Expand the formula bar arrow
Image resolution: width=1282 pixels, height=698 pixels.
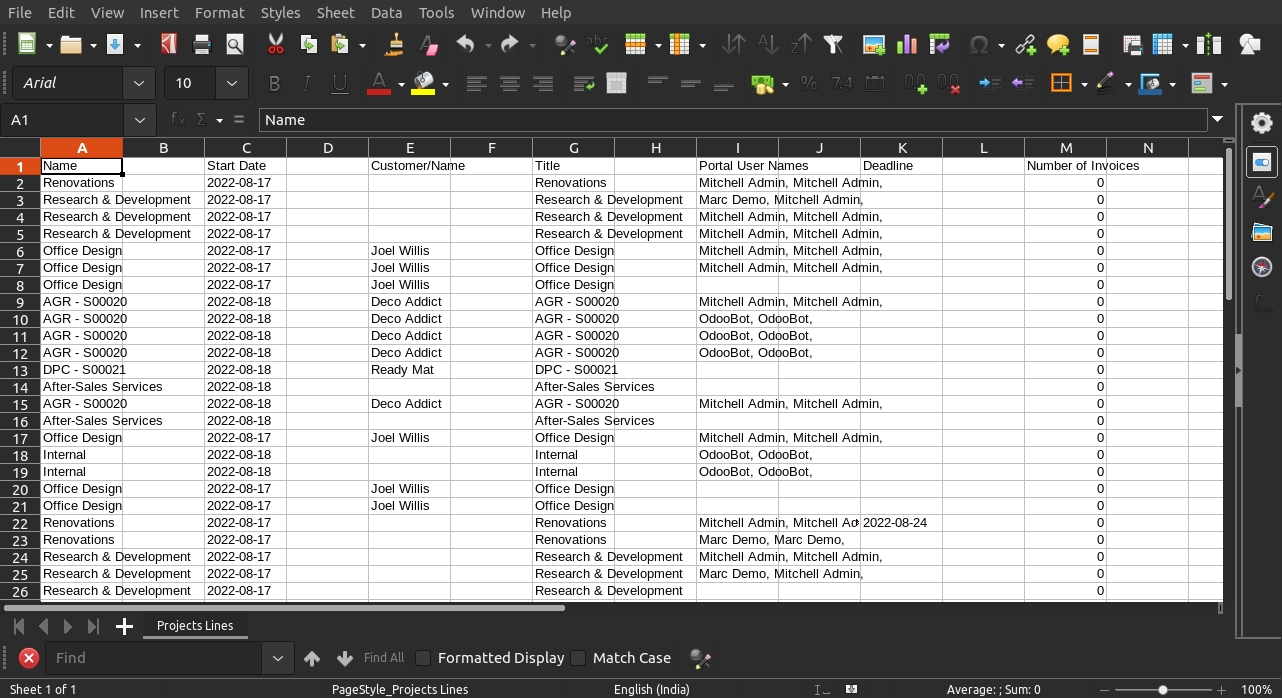1217,120
